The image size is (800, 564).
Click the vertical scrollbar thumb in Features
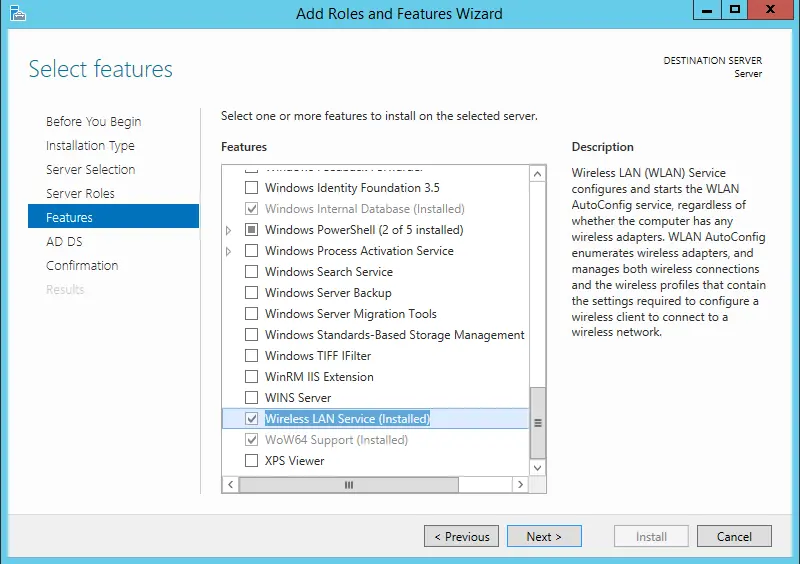[x=538, y=422]
